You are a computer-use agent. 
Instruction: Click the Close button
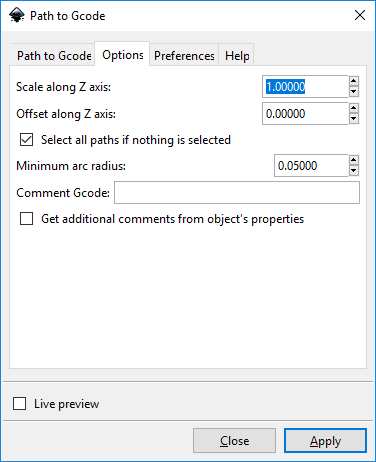coord(234,441)
